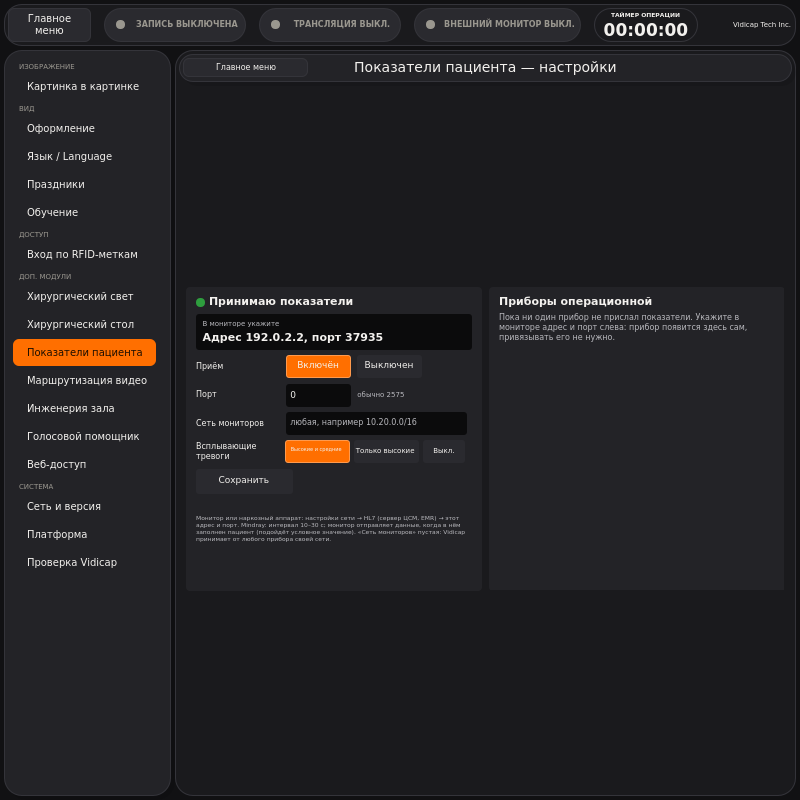800x800 pixels.
Task: Select Высокие и средние alarm popups
Action: coord(317,451)
